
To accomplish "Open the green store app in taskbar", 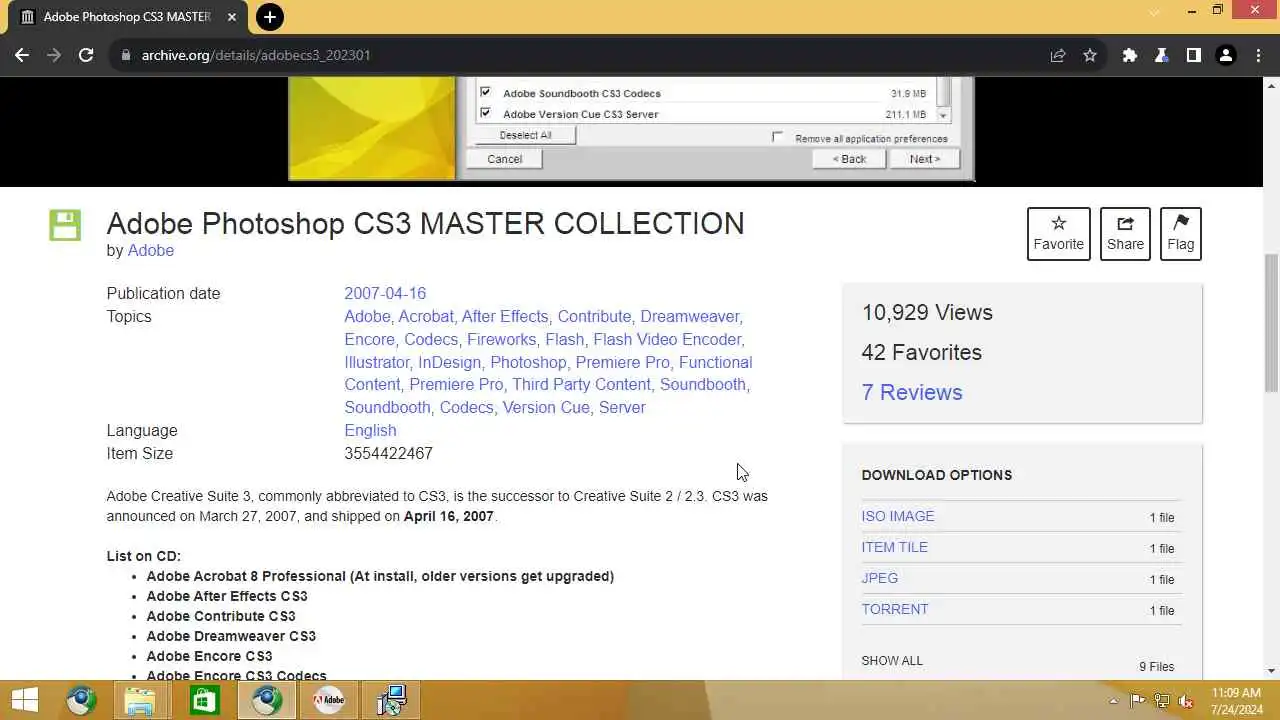I will point(203,700).
